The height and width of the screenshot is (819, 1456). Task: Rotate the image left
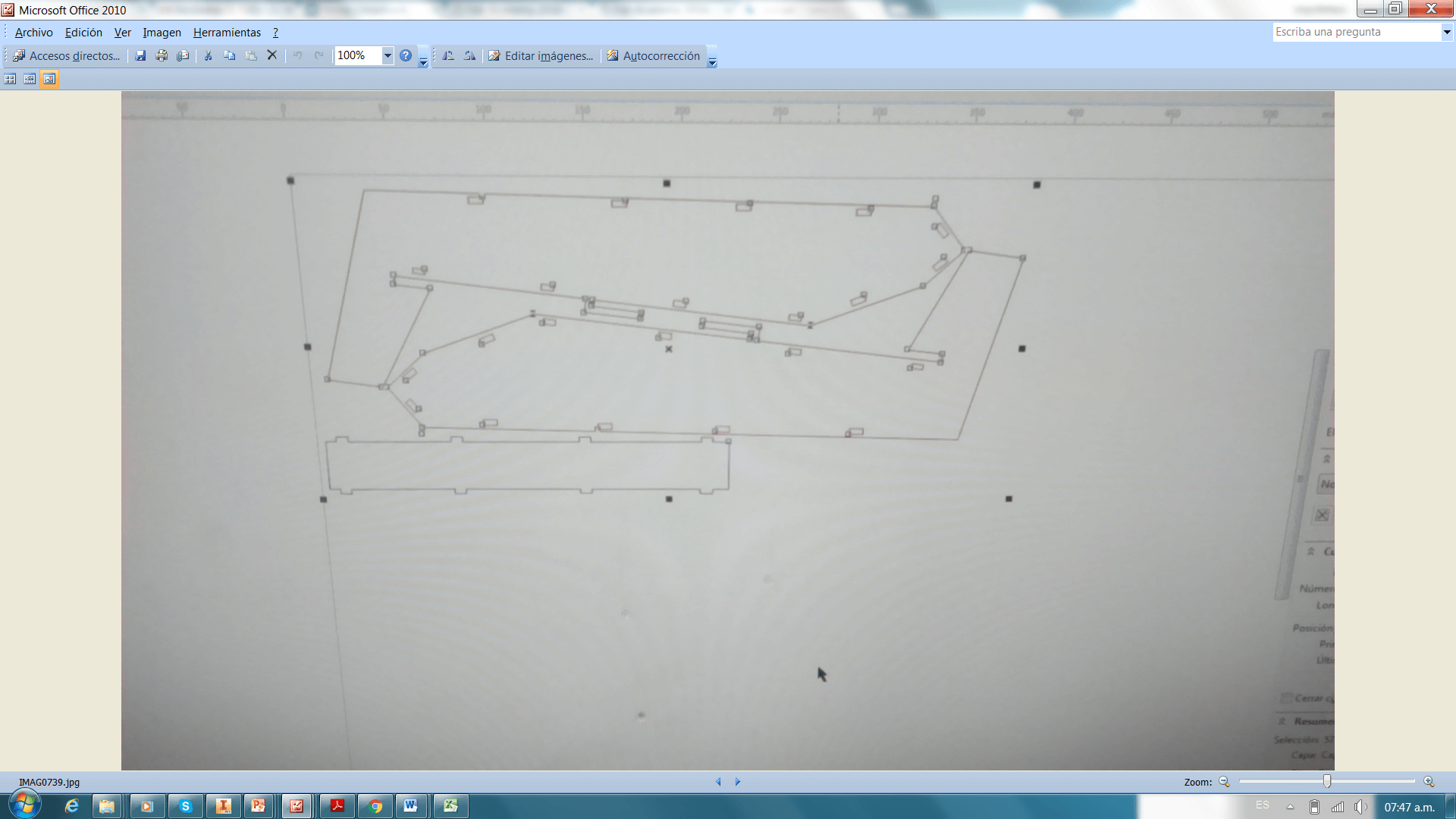click(x=448, y=55)
